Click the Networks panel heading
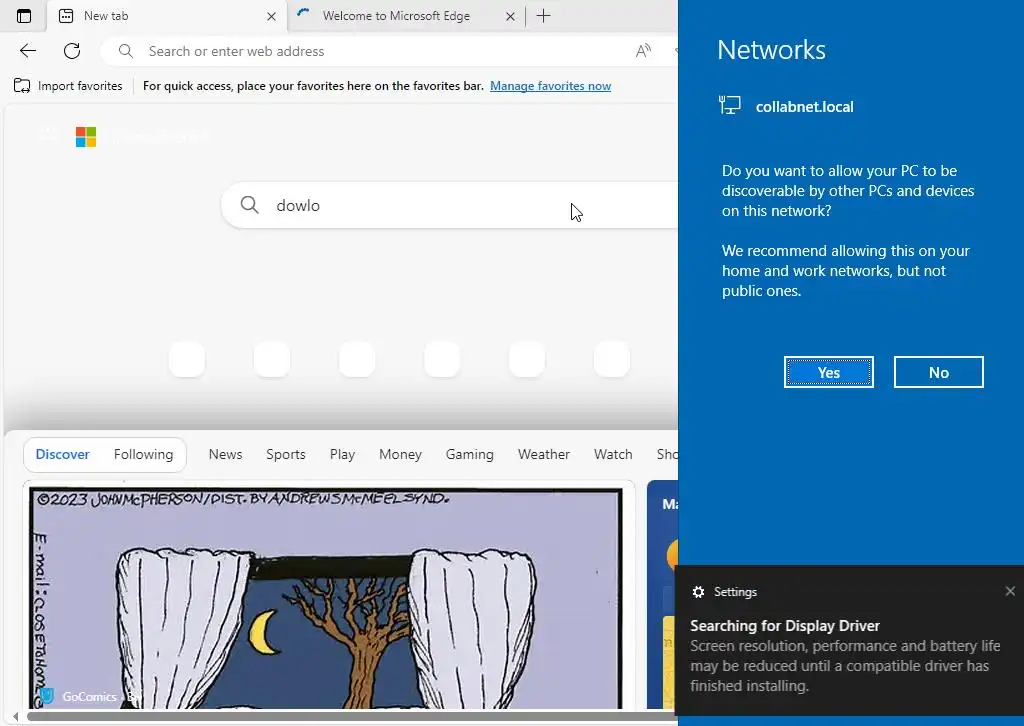Screen dimensions: 1024x726 [x=771, y=50]
